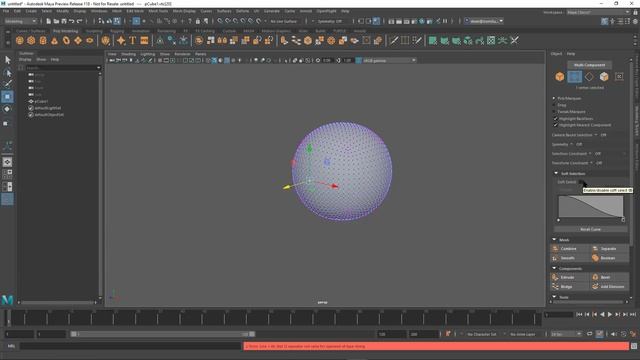Open the Modeling menu set dropdown
The image size is (640, 360).
20,21
